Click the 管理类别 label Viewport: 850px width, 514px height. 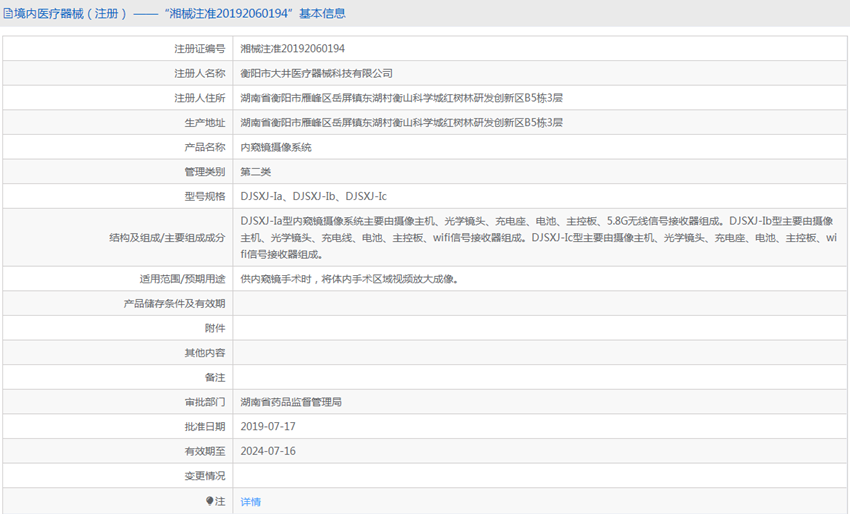tap(205, 172)
